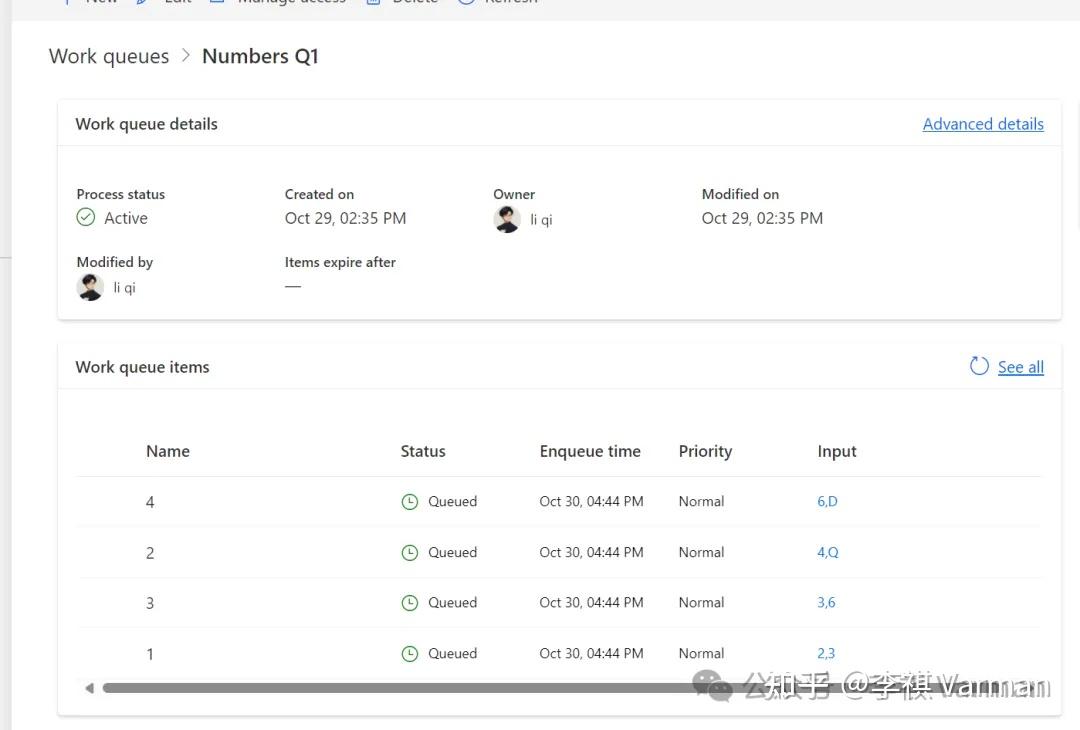Navigate back via the Work queues breadcrumb
Screen dimensions: 1080x730
pos(108,56)
